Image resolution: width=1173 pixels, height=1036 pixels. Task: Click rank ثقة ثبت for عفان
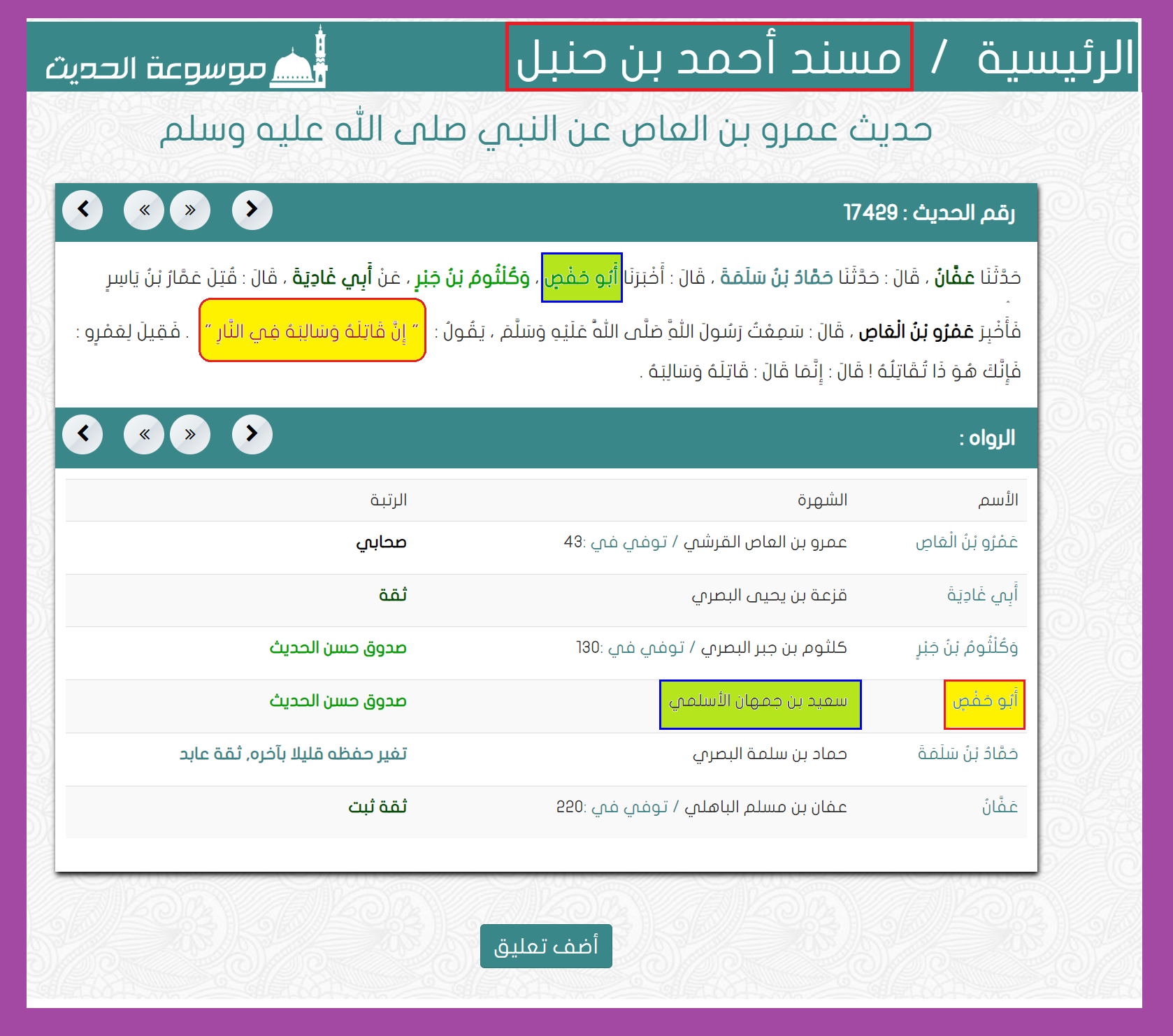pyautogui.click(x=377, y=807)
